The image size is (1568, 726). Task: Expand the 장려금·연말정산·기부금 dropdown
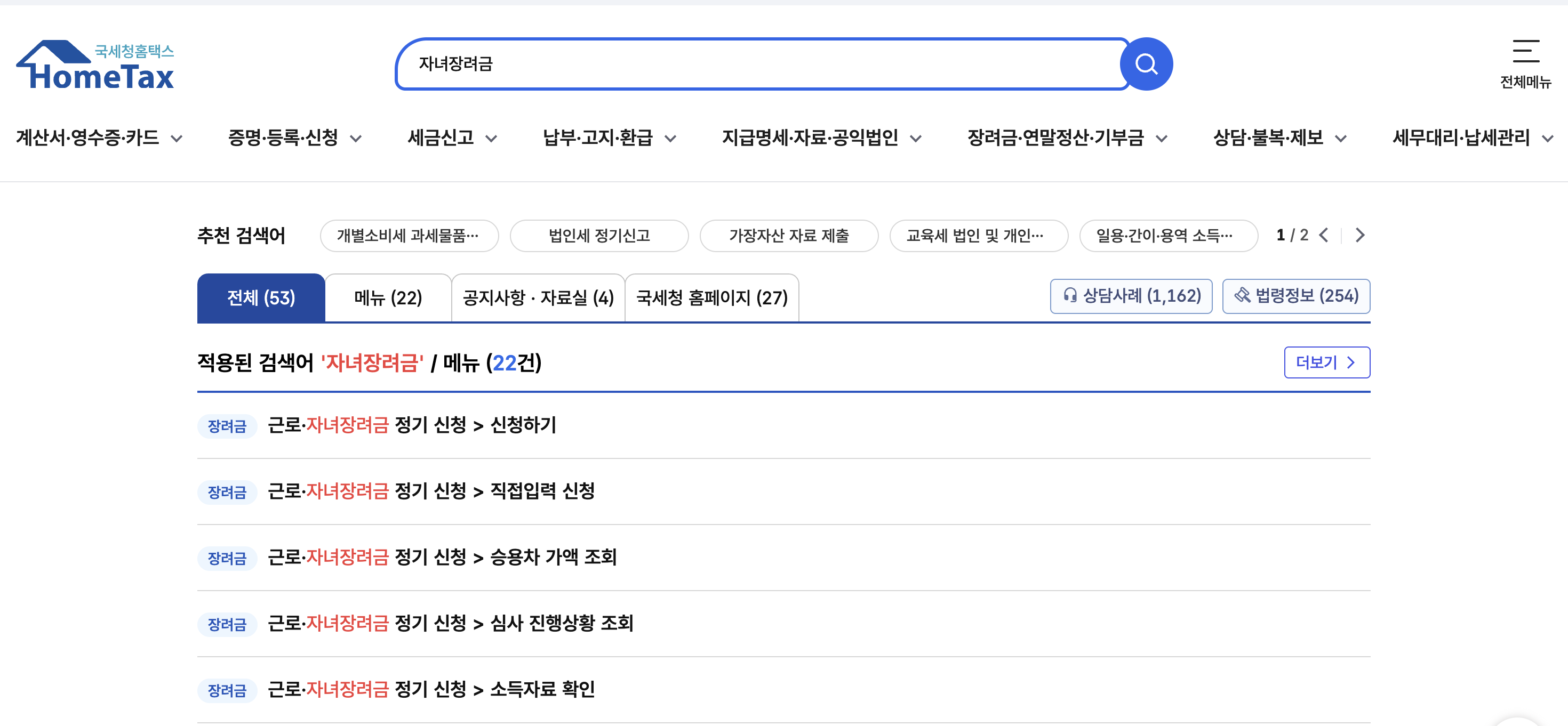(x=1163, y=139)
